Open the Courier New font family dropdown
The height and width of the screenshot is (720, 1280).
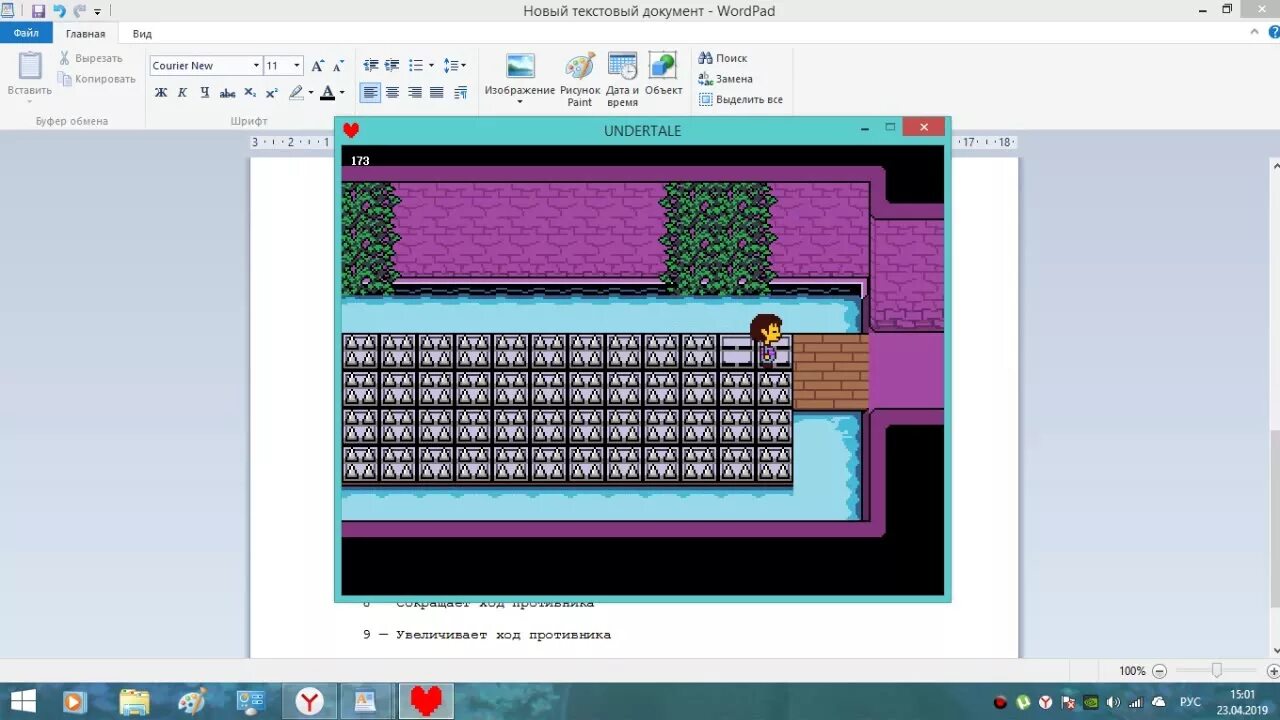256,66
